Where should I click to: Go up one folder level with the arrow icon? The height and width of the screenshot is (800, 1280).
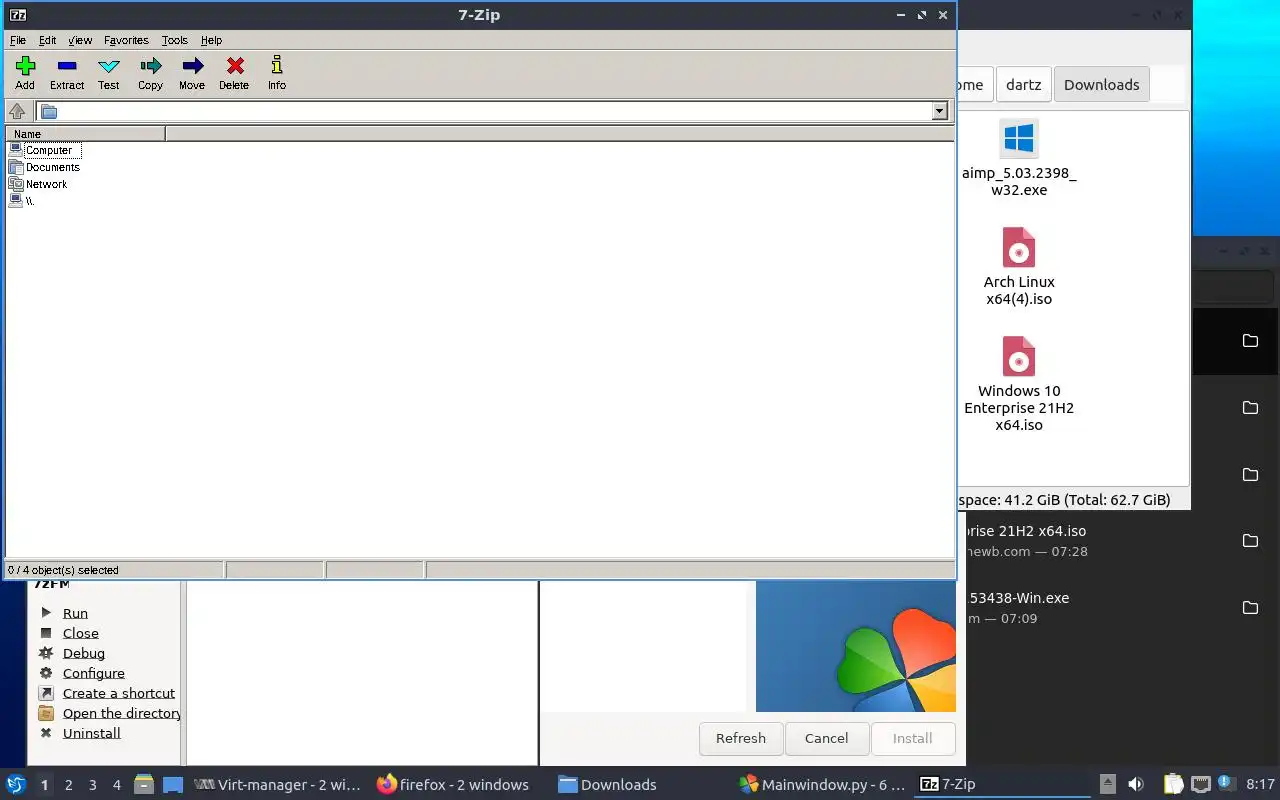point(17,111)
